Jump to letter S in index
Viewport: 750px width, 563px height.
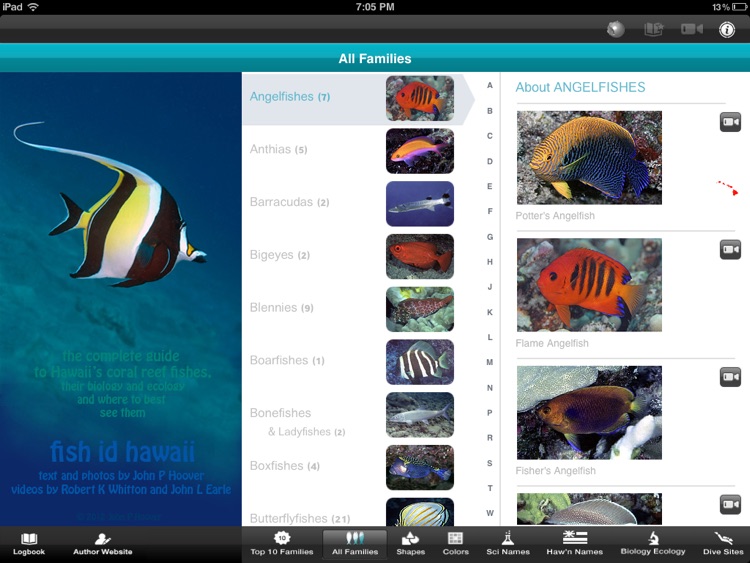490,463
